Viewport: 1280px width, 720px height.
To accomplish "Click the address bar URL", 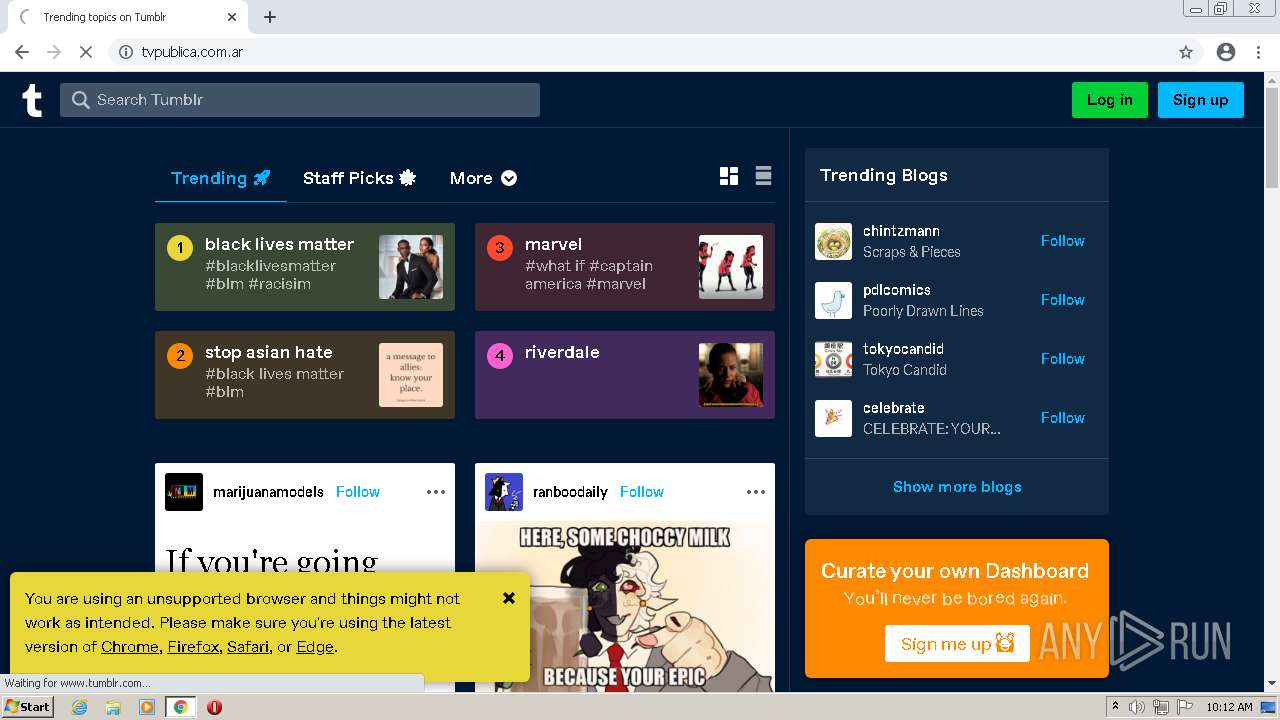I will pyautogui.click(x=192, y=52).
